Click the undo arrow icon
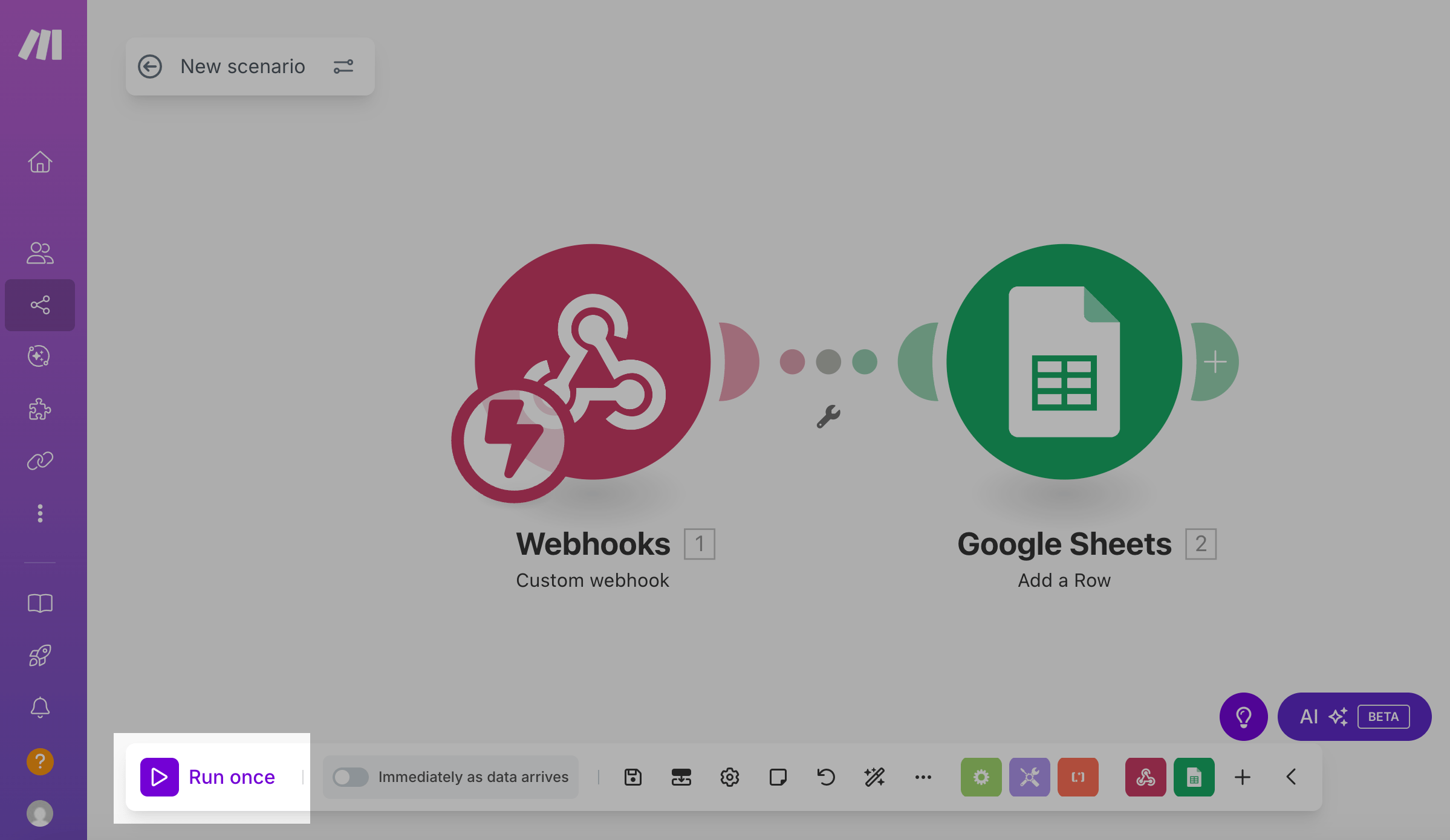 click(x=826, y=777)
